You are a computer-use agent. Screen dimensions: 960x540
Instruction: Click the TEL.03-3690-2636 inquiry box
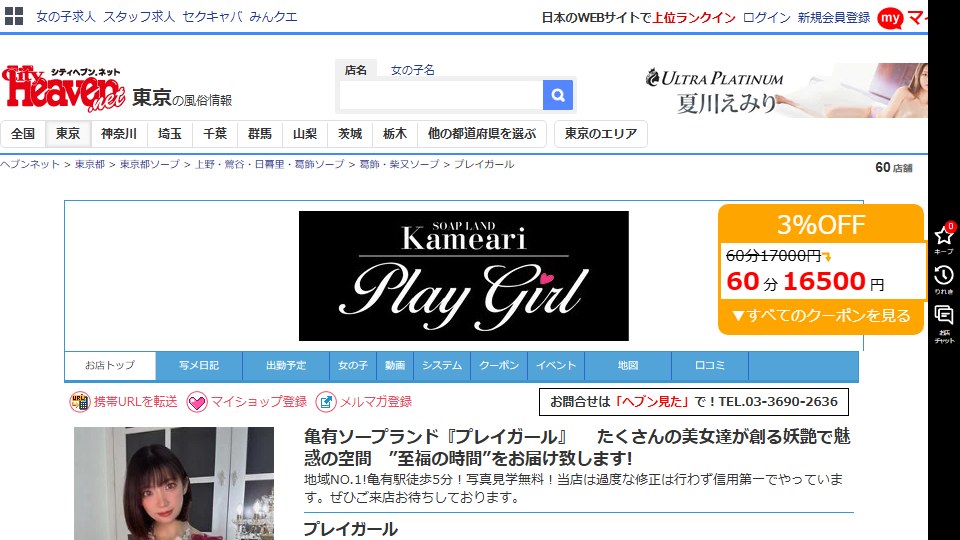click(x=694, y=402)
